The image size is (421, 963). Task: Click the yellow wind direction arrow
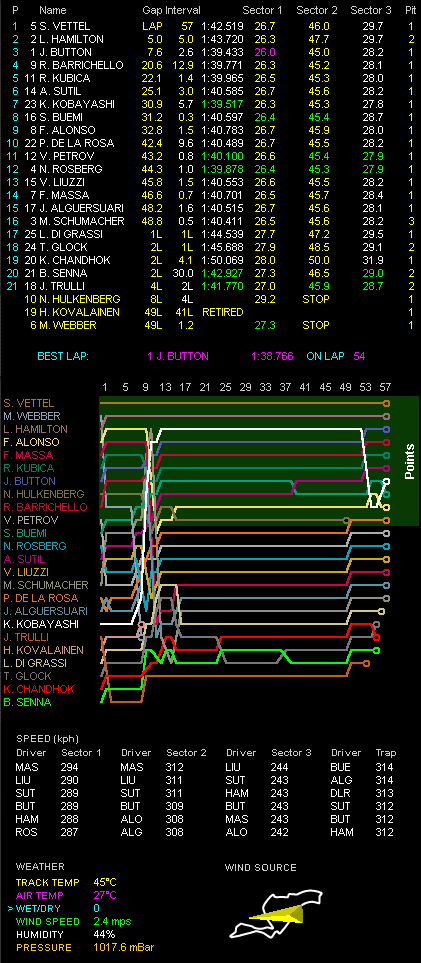point(277,914)
